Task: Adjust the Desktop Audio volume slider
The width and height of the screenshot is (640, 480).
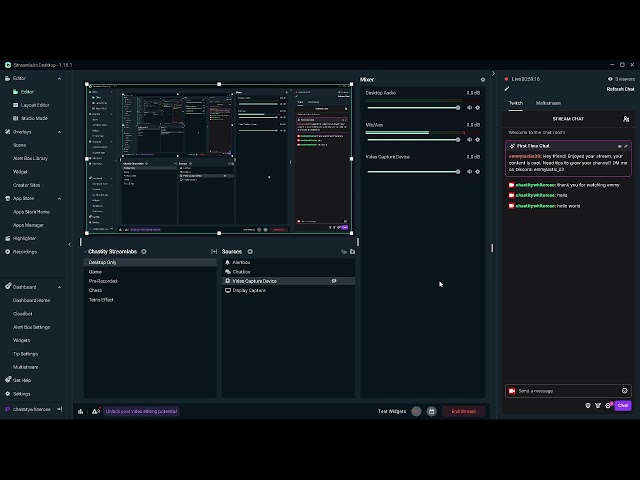Action: 413,108
